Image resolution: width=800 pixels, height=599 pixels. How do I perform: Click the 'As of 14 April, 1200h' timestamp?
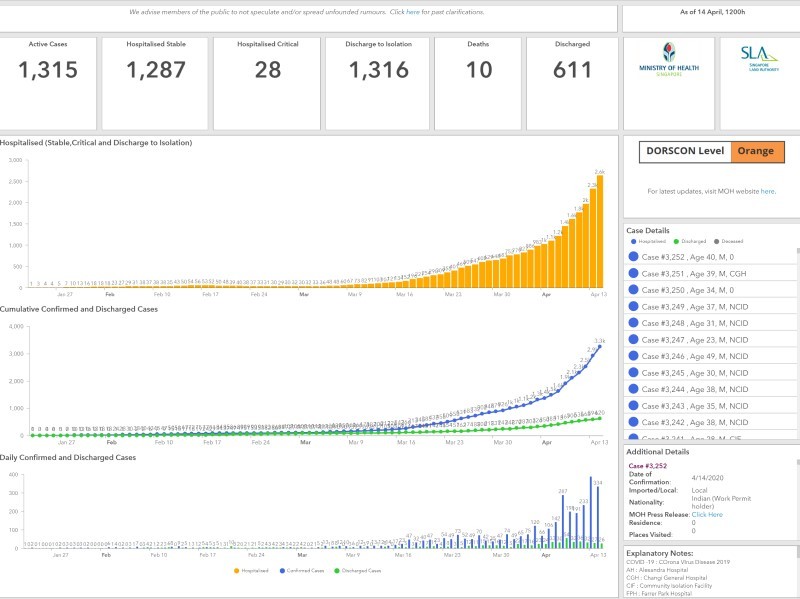[712, 12]
